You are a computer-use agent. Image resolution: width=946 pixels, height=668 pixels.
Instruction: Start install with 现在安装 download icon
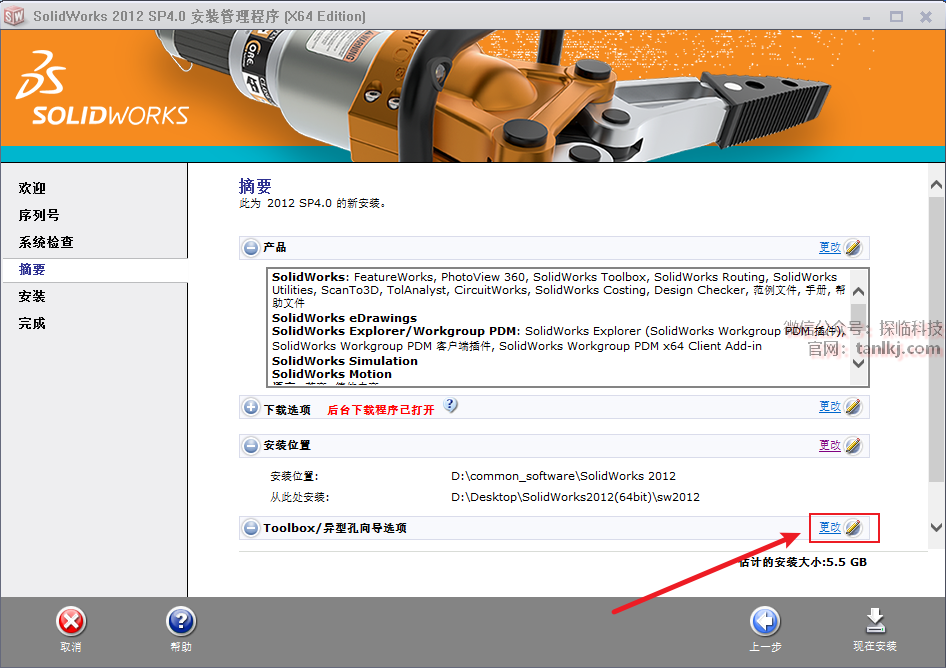(875, 622)
